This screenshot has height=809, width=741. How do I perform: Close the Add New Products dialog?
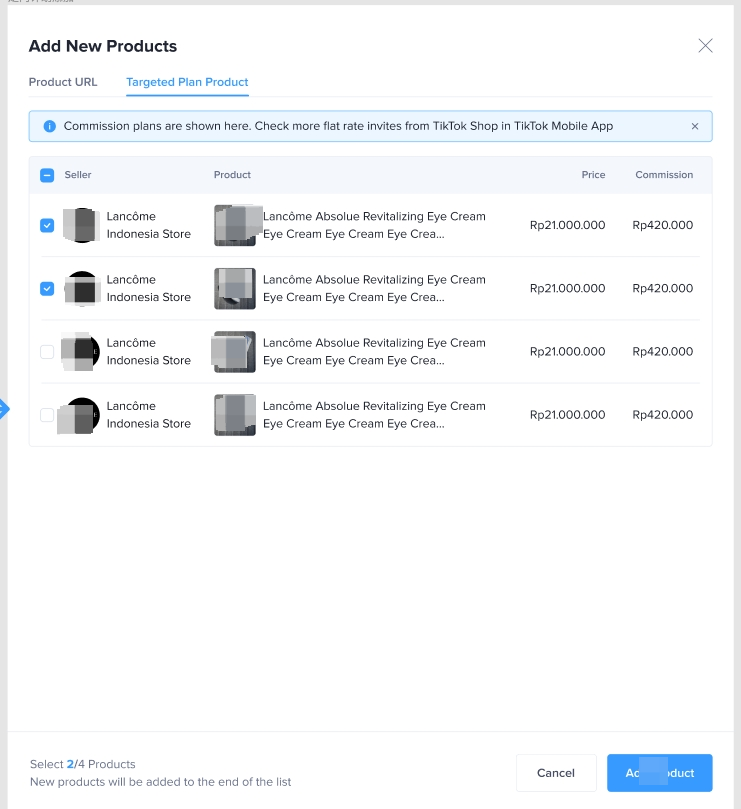tap(705, 45)
